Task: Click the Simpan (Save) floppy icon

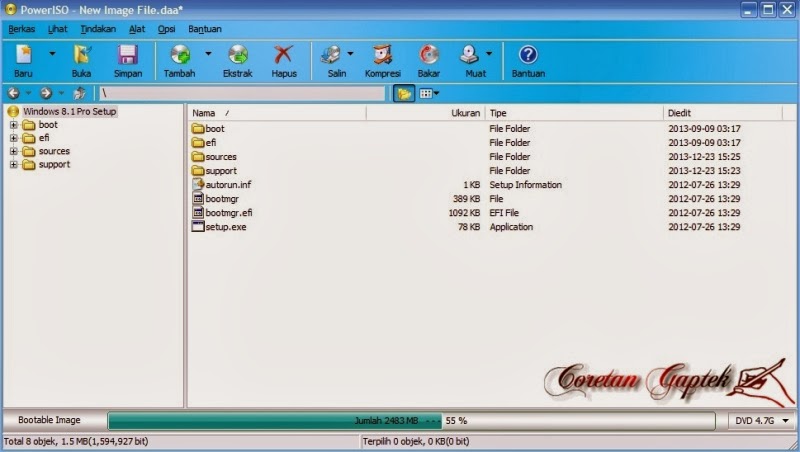Action: click(x=128, y=55)
